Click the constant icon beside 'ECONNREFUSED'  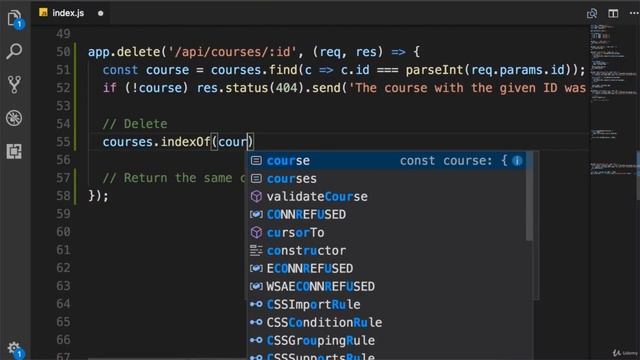tap(256, 268)
